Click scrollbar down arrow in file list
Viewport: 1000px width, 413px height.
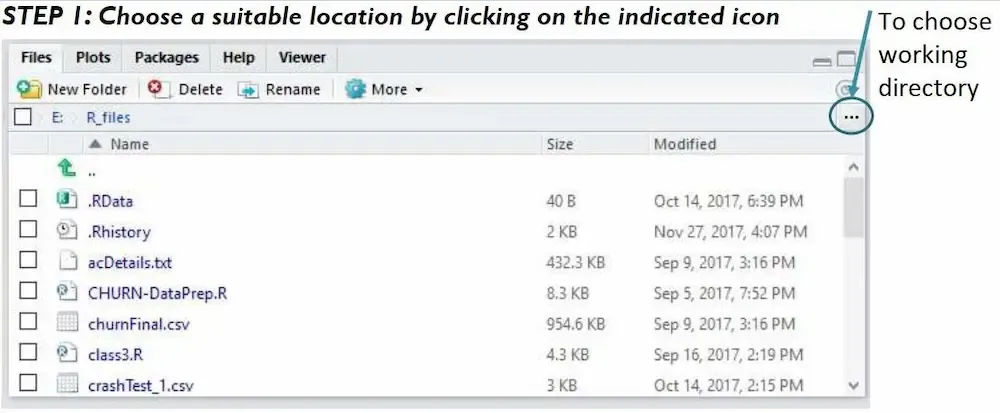(x=853, y=384)
